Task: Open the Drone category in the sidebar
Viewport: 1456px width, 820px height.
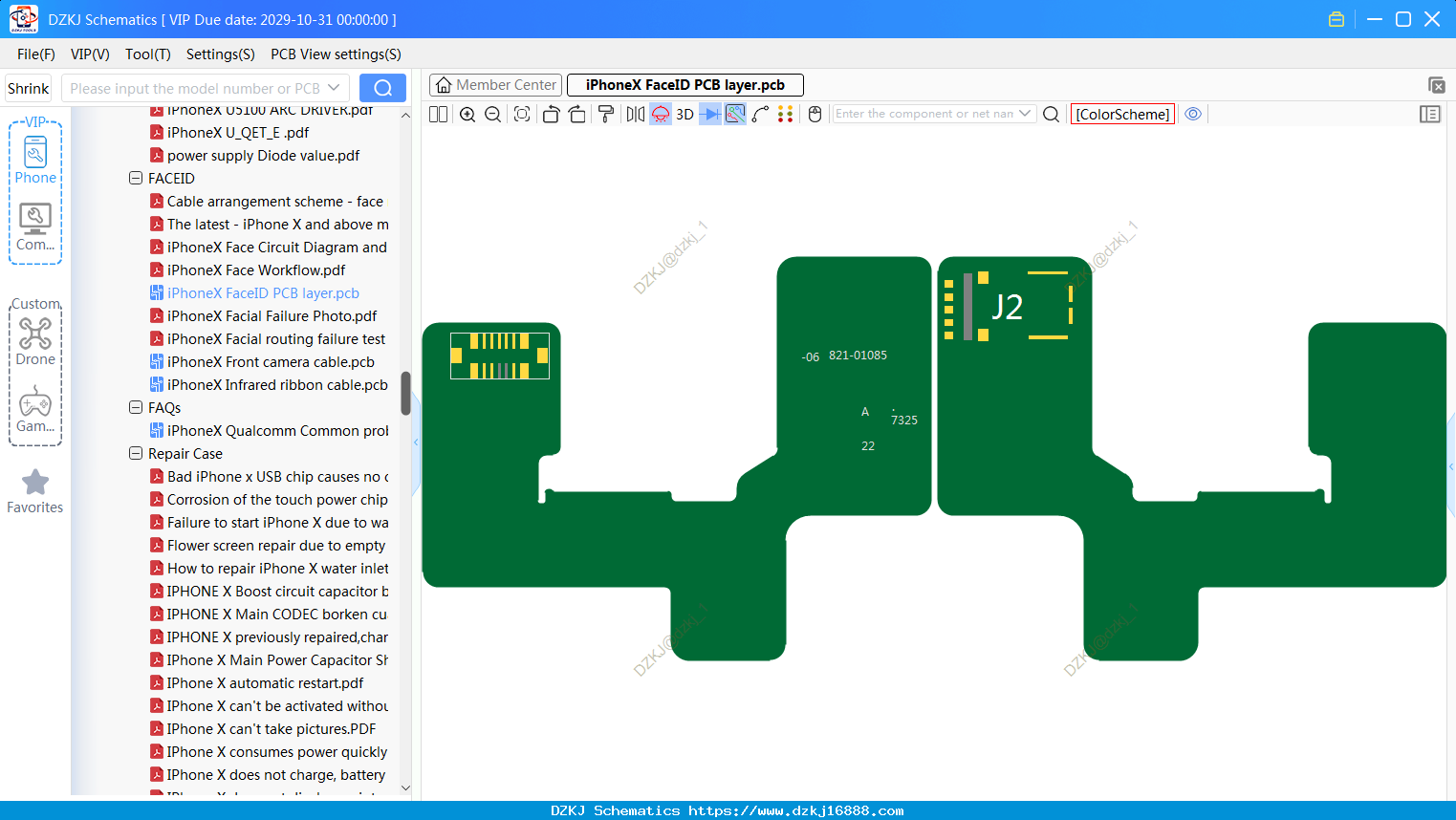Action: tap(35, 342)
